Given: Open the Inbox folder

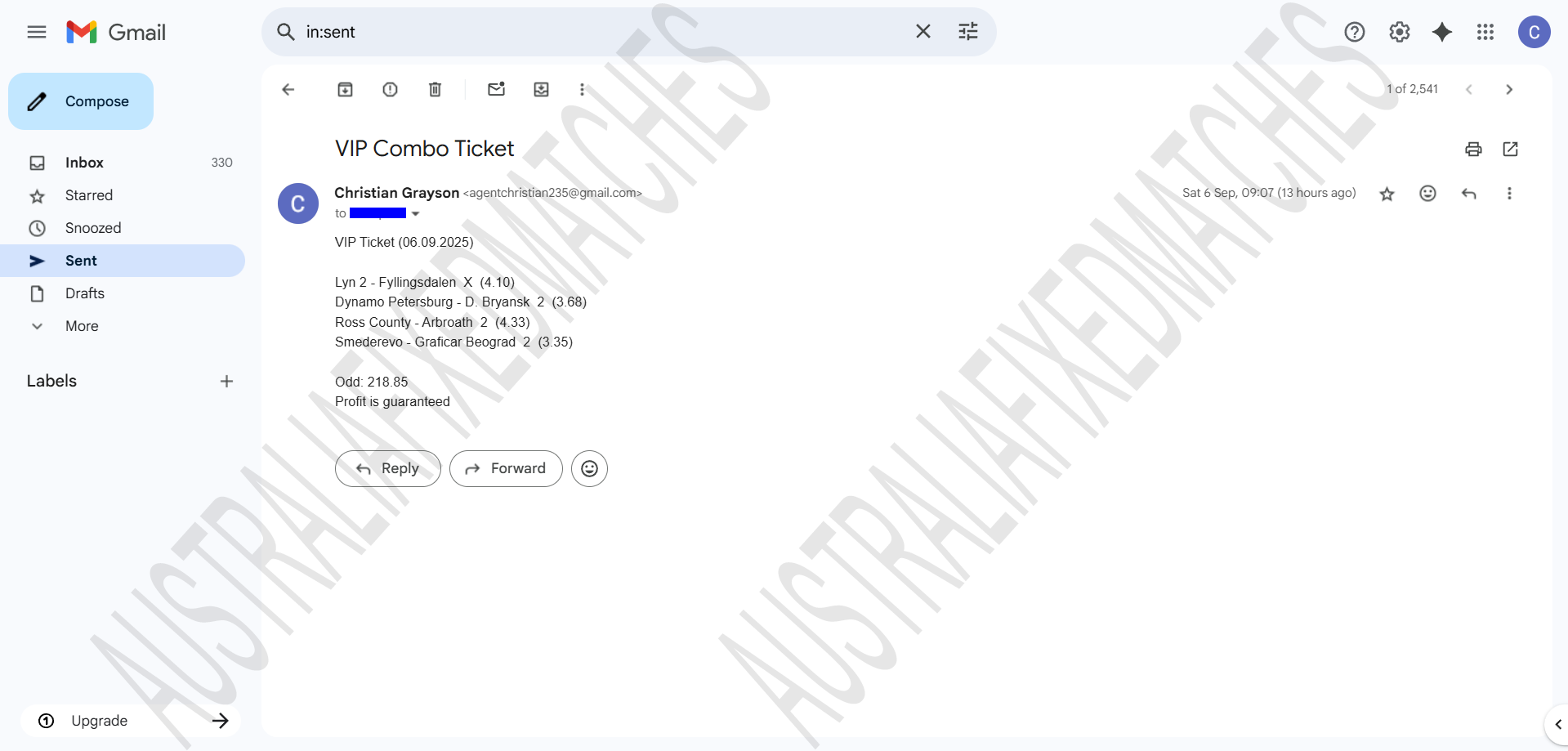Looking at the screenshot, I should [123, 163].
